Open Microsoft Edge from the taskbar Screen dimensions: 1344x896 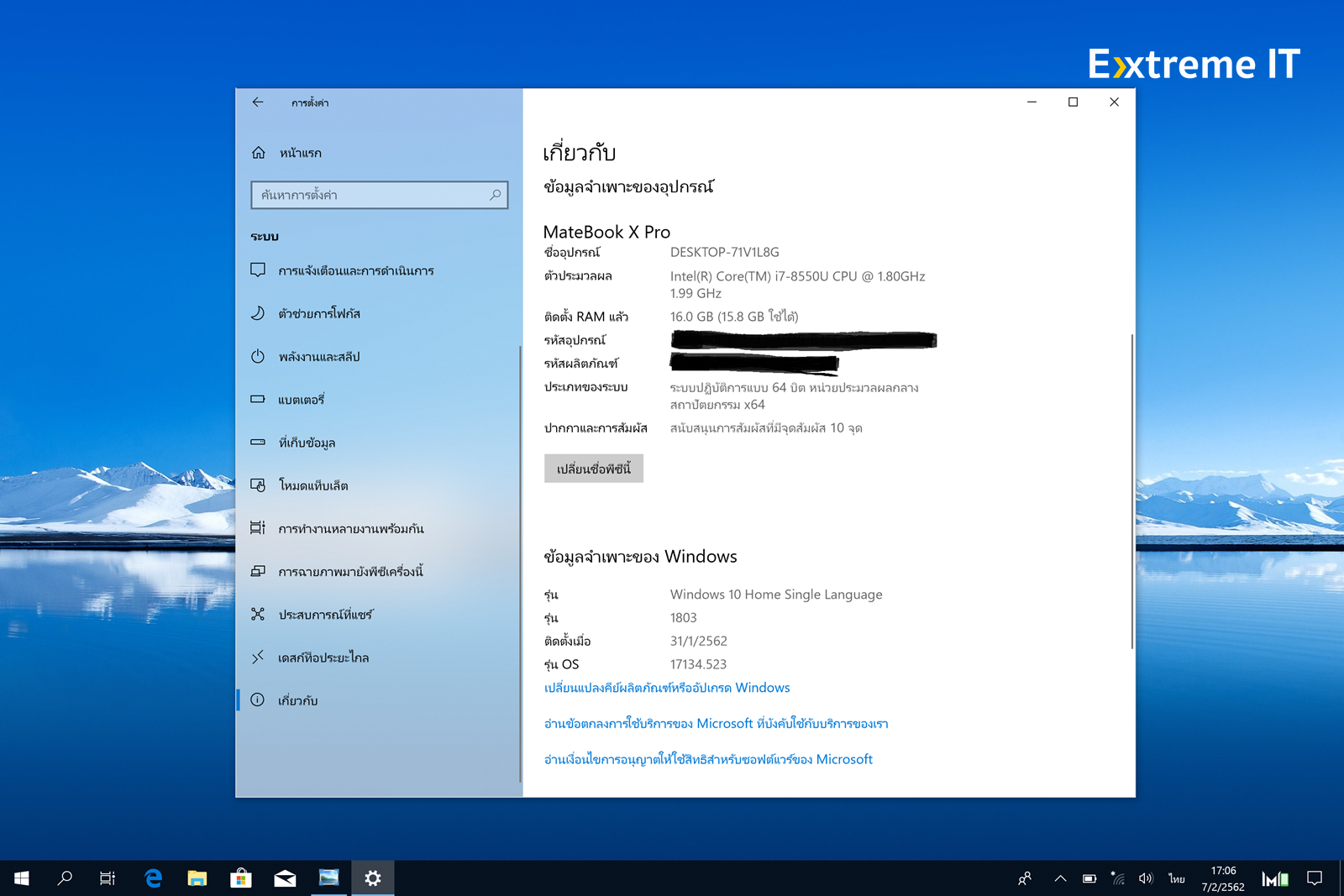click(x=153, y=878)
